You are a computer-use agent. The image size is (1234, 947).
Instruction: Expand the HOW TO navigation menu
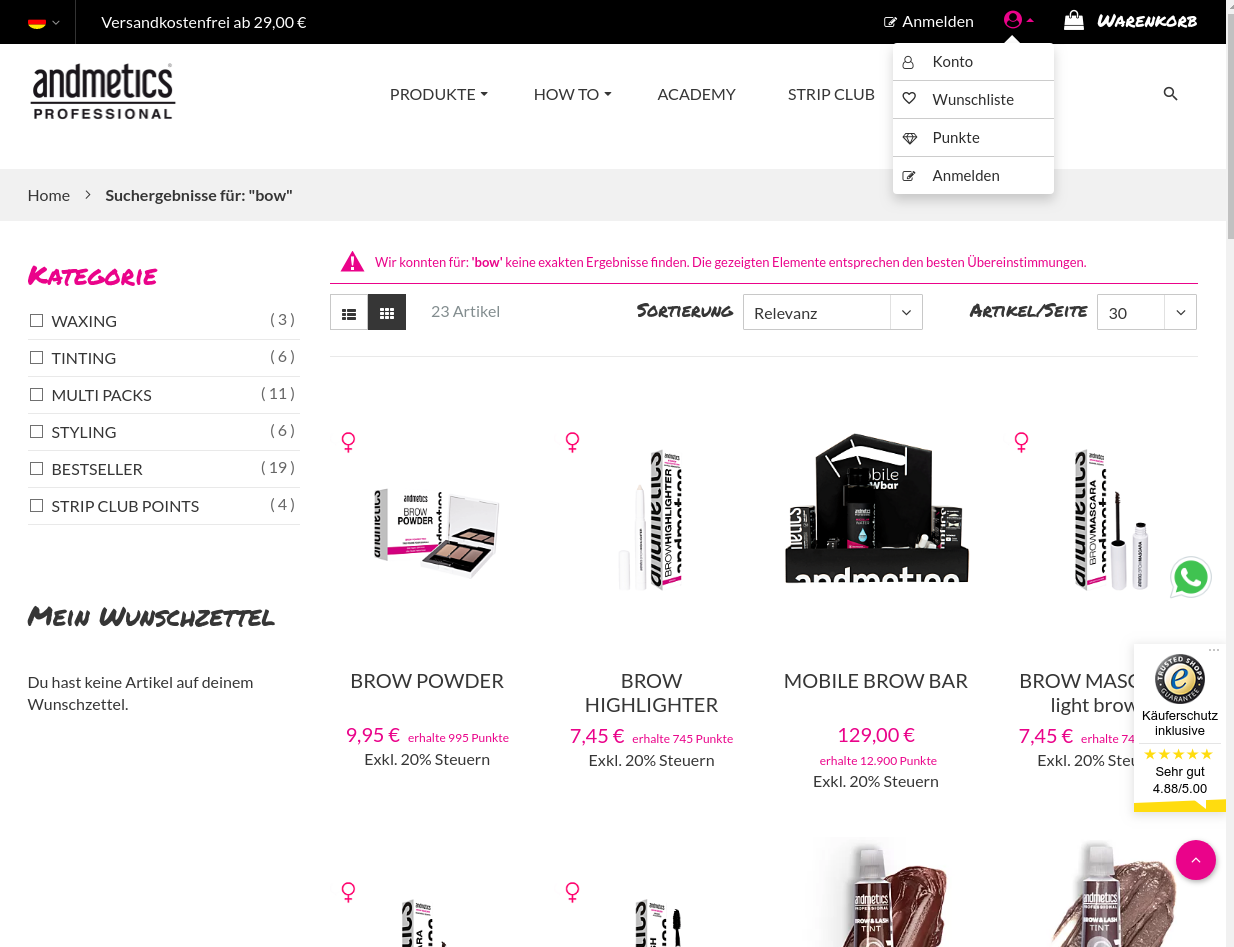pyautogui.click(x=572, y=94)
